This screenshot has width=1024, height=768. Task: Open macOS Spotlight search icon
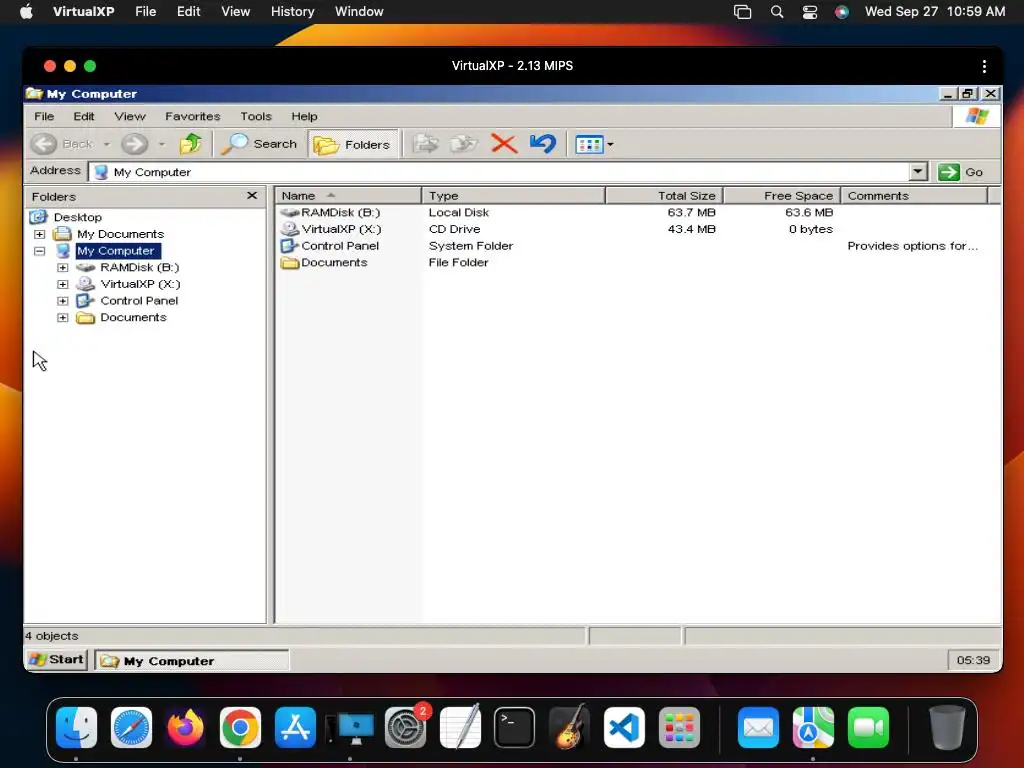coord(776,12)
